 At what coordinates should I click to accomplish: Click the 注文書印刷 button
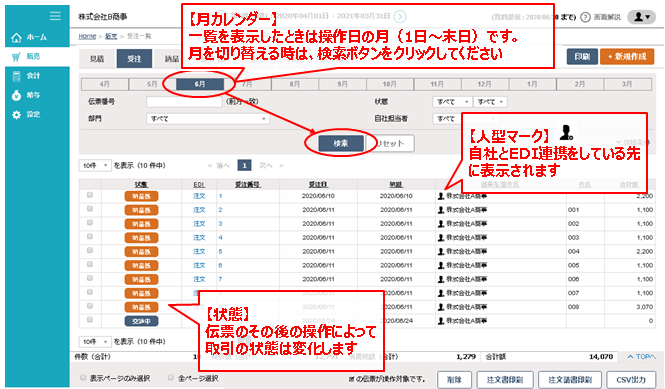(504, 380)
